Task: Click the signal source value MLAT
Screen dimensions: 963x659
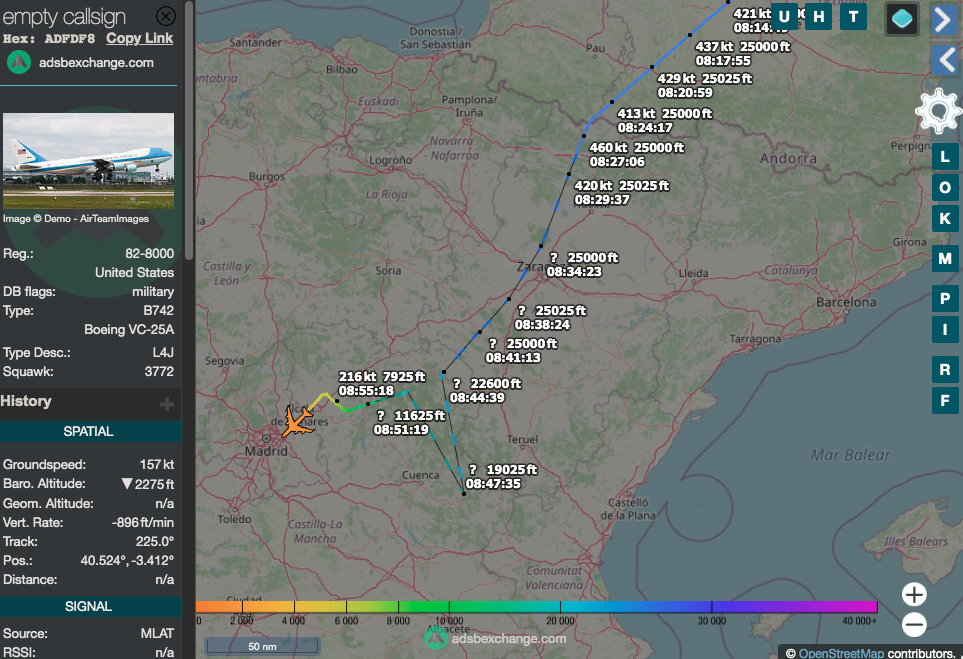Action: click(157, 634)
